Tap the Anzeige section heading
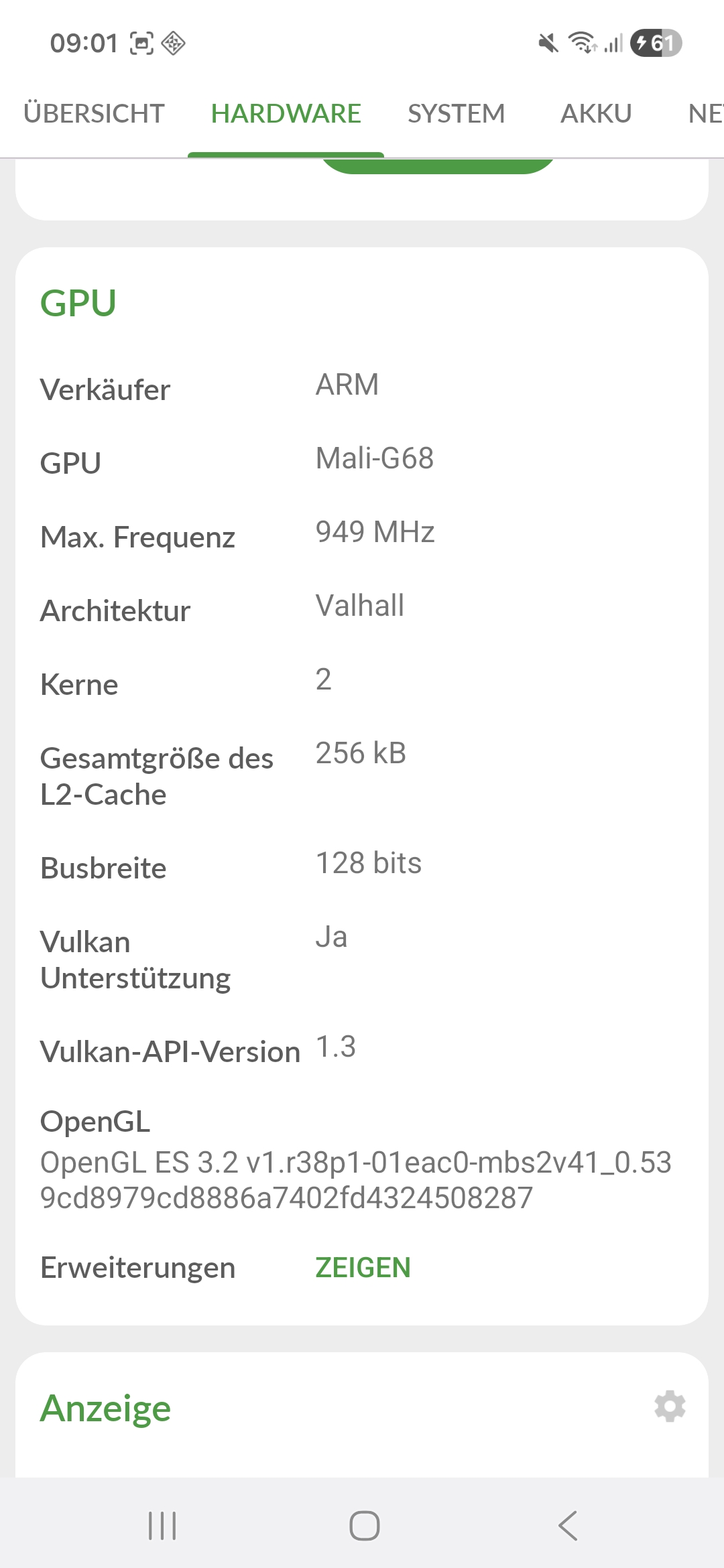 pos(106,1408)
